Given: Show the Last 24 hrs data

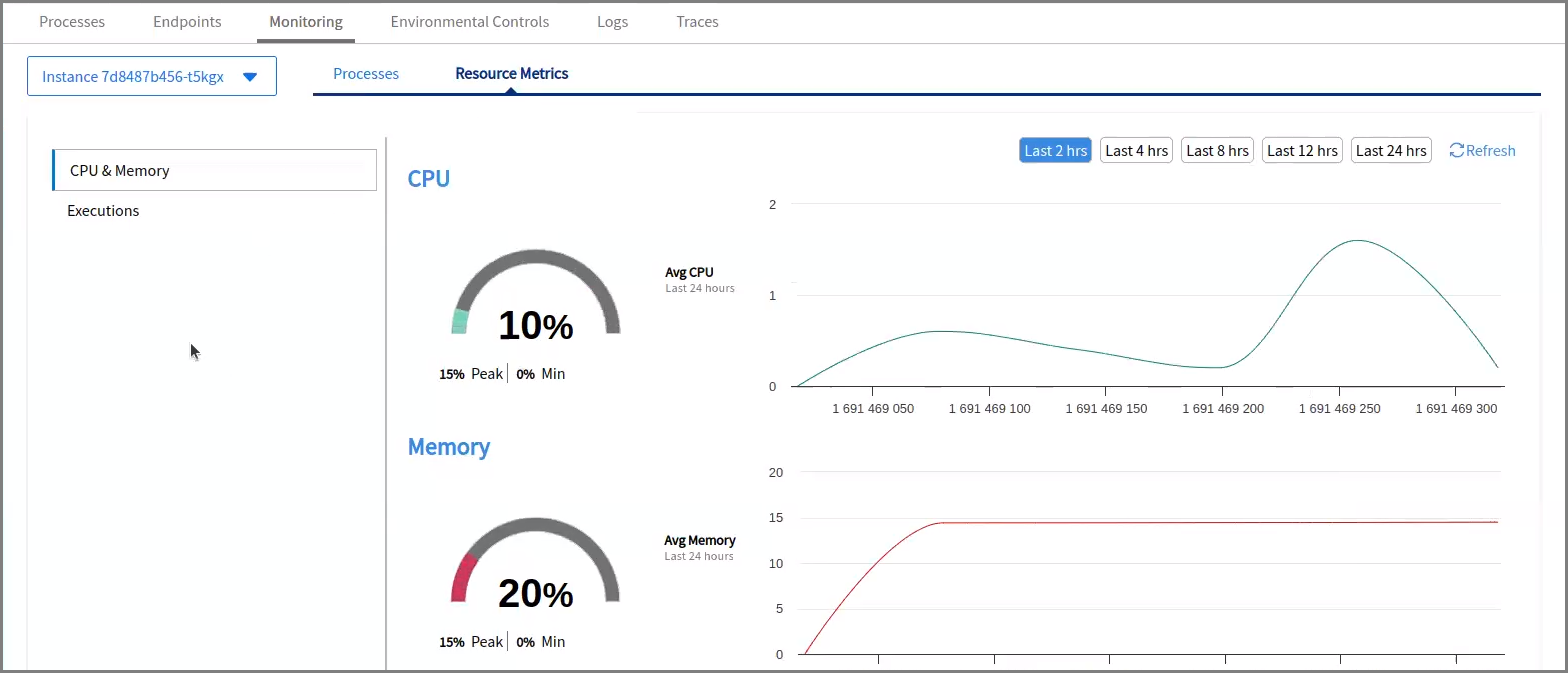Looking at the screenshot, I should (1391, 151).
